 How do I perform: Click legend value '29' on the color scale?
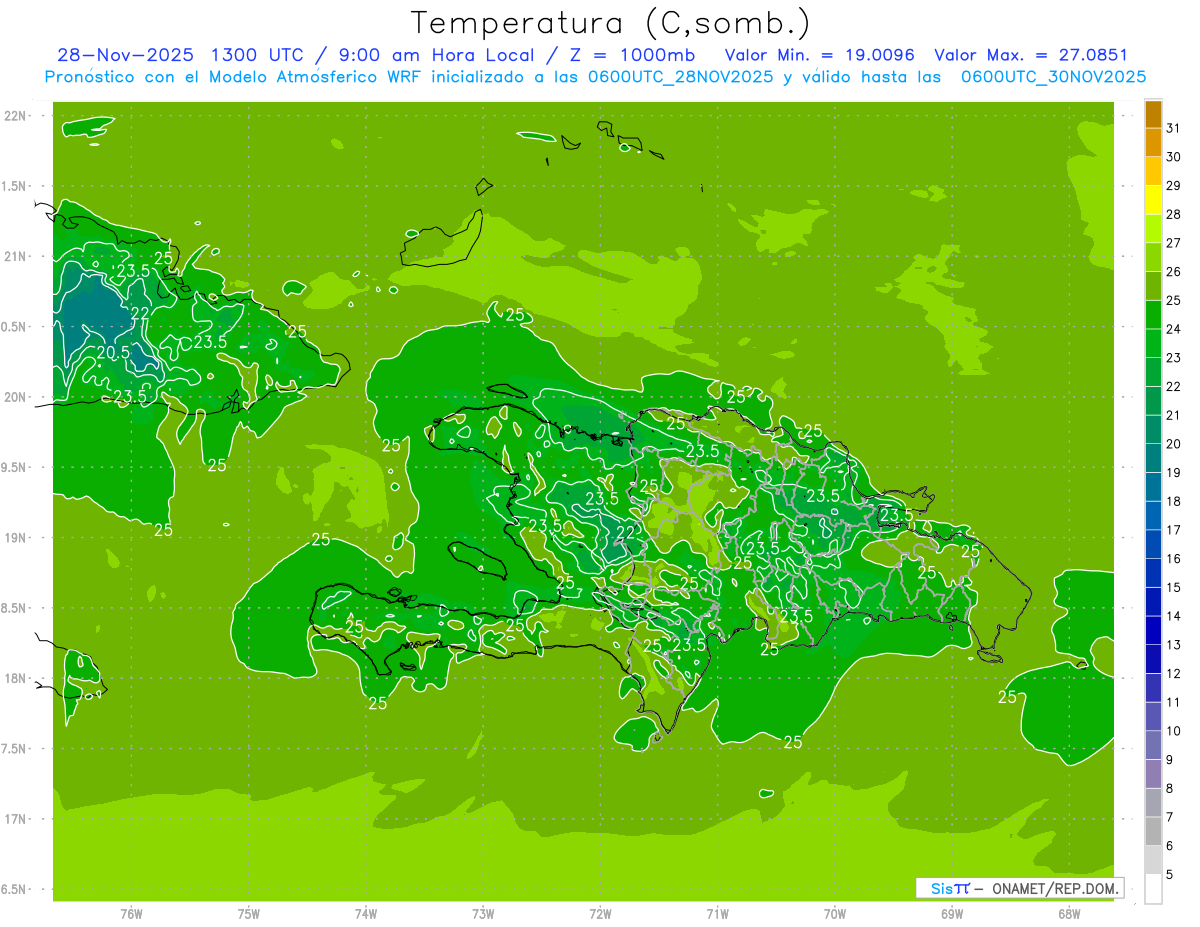click(1174, 186)
